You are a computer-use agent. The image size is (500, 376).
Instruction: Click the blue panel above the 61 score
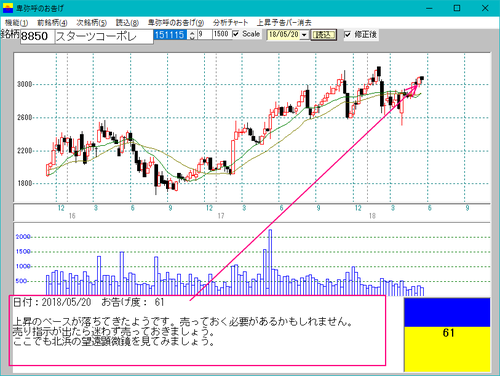tap(447, 312)
